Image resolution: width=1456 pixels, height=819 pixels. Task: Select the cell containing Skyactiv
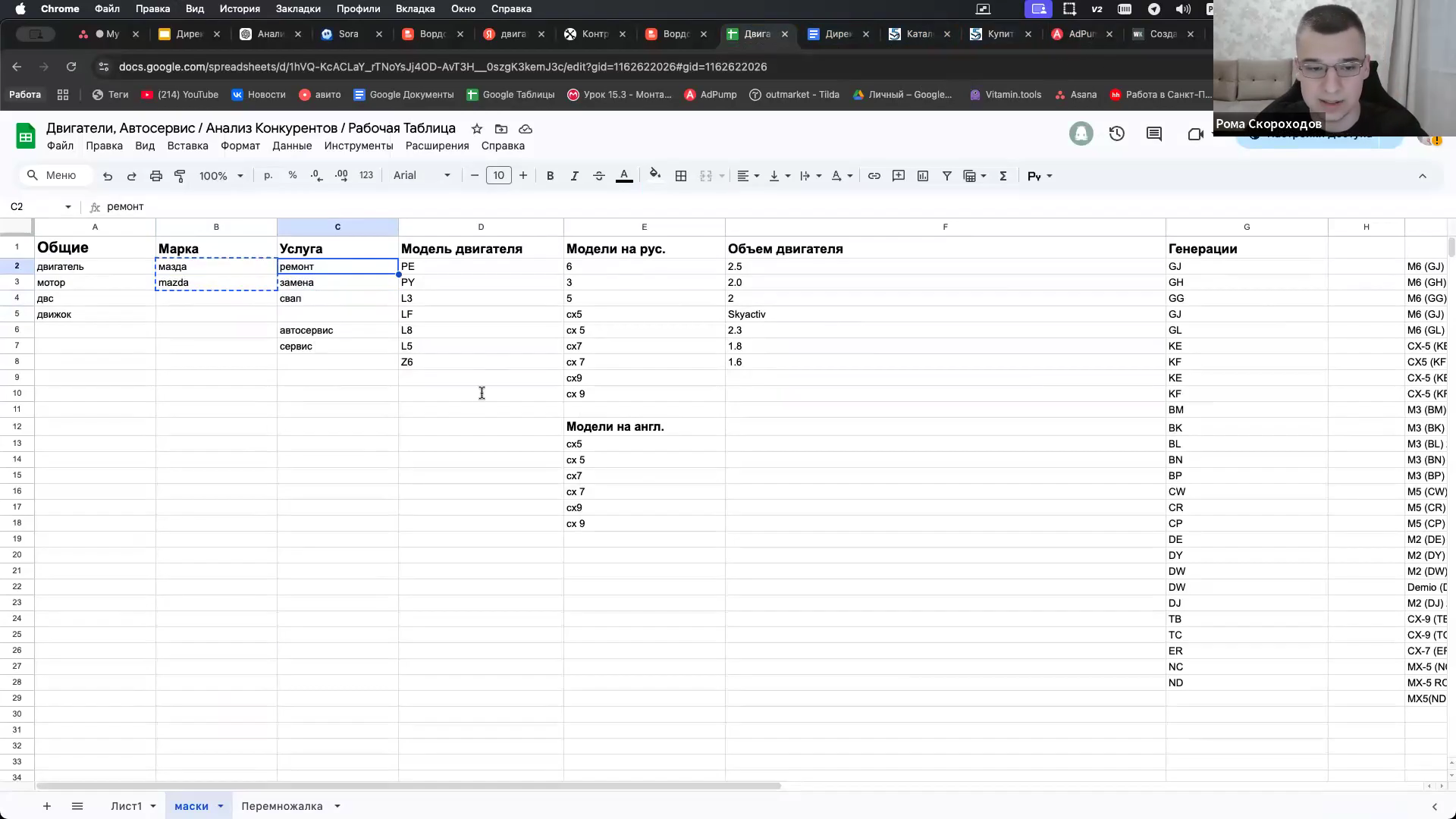click(945, 314)
